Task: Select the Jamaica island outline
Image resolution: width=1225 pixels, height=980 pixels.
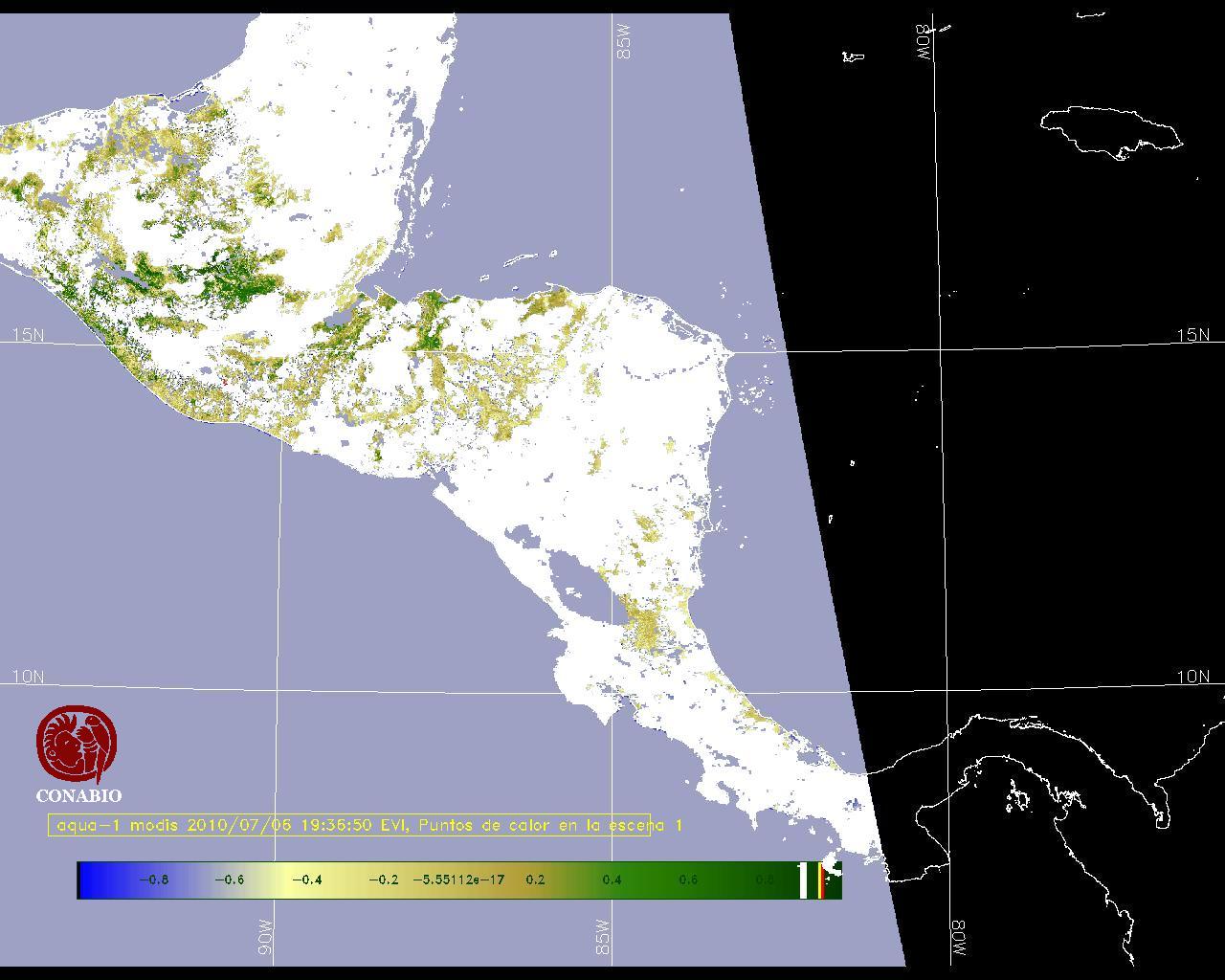Action: tap(1110, 129)
